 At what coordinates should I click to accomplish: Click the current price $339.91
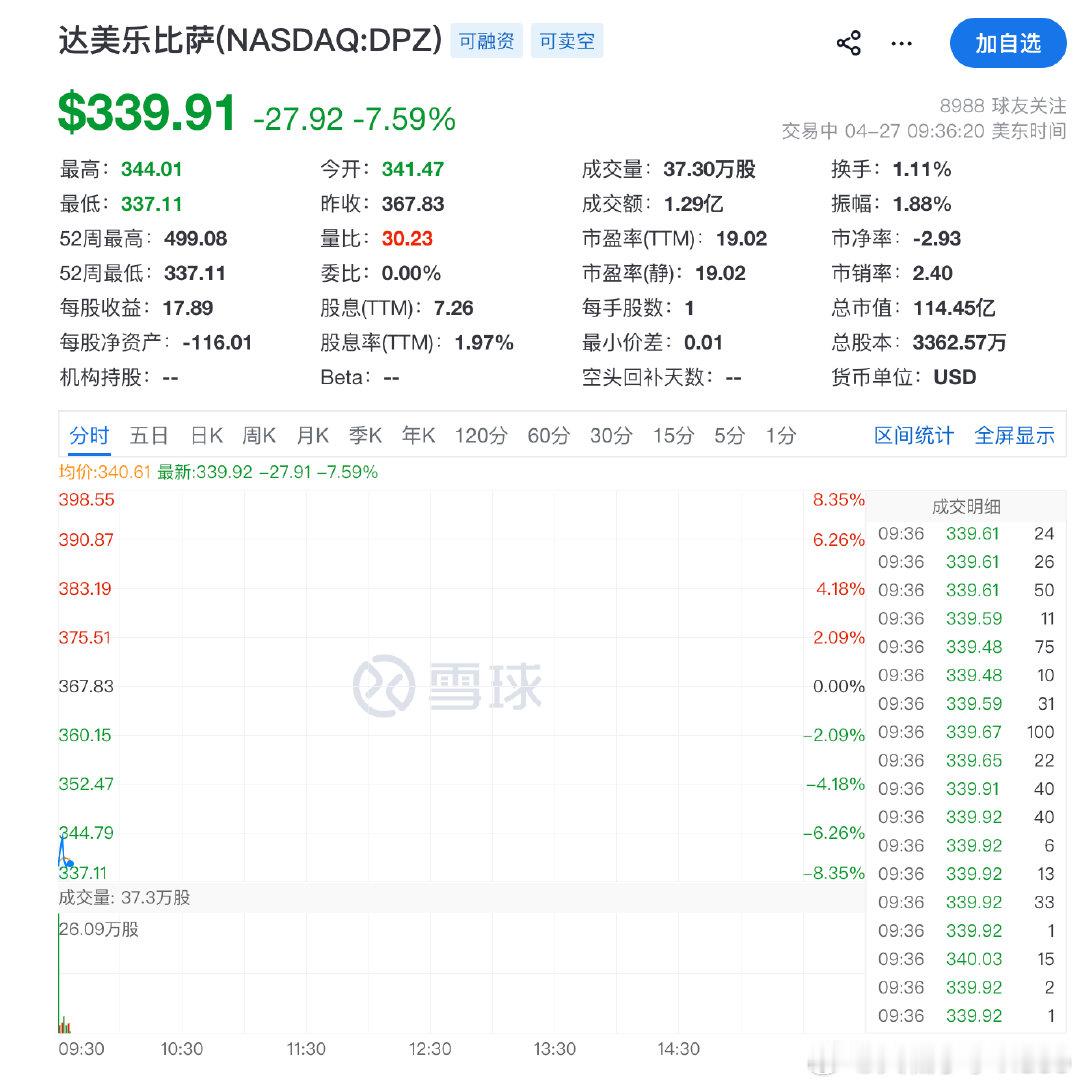[x=147, y=113]
